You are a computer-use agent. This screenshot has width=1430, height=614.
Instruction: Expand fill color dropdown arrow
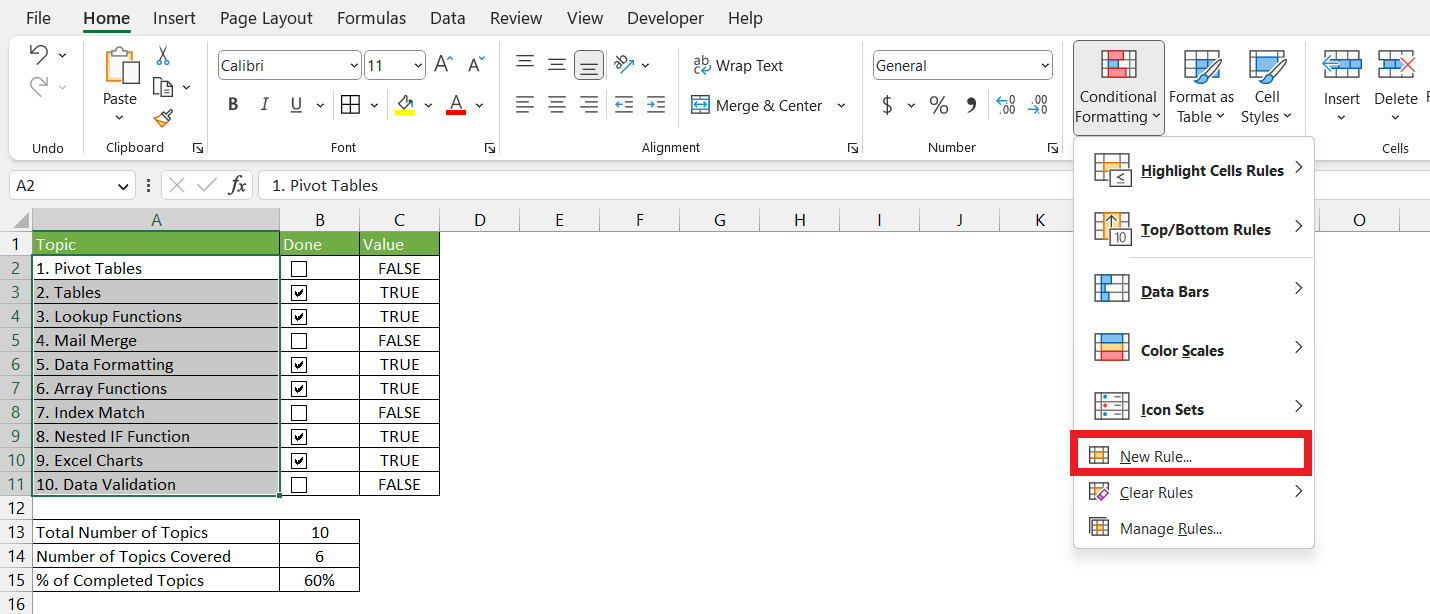(x=428, y=105)
